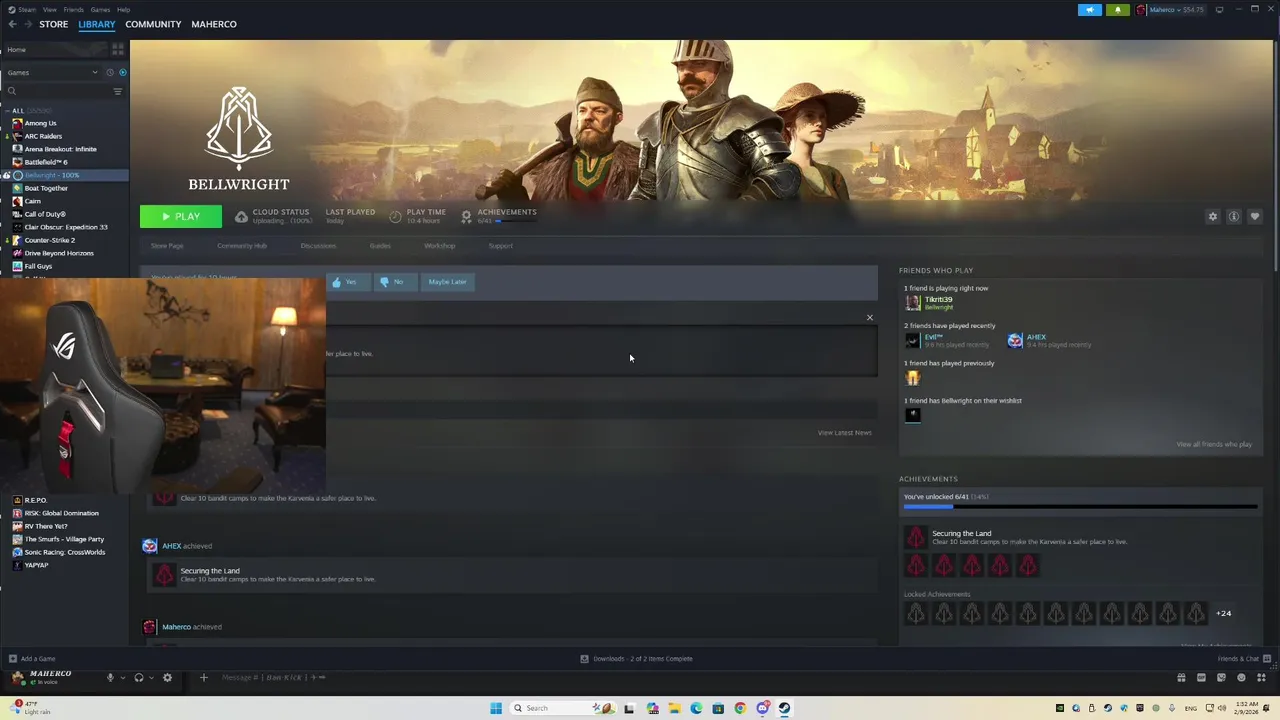This screenshot has width=1280, height=720.
Task: Click the +24 locked achievements counter
Action: click(1223, 613)
